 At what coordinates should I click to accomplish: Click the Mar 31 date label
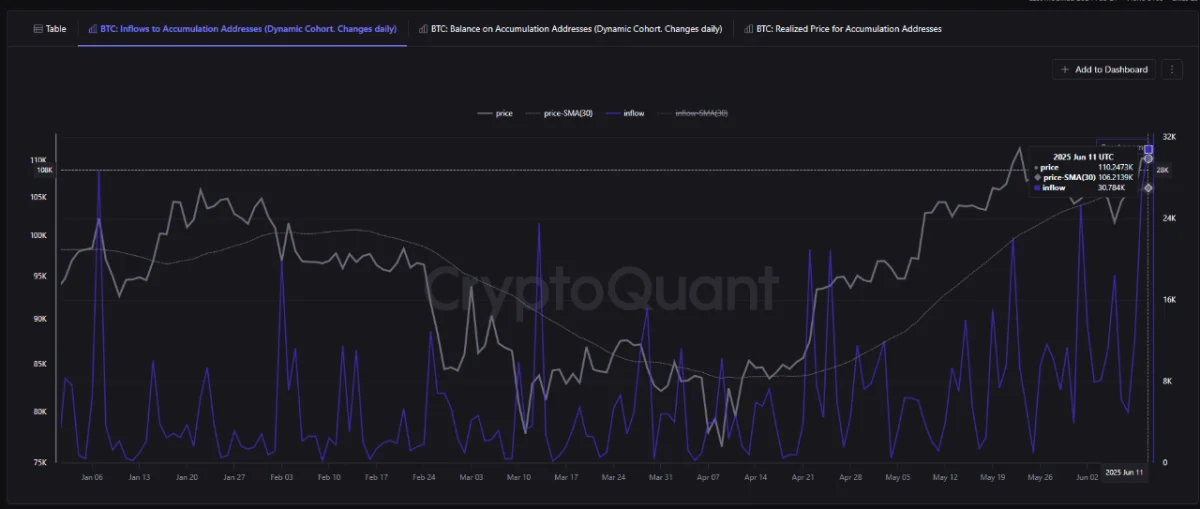661,478
